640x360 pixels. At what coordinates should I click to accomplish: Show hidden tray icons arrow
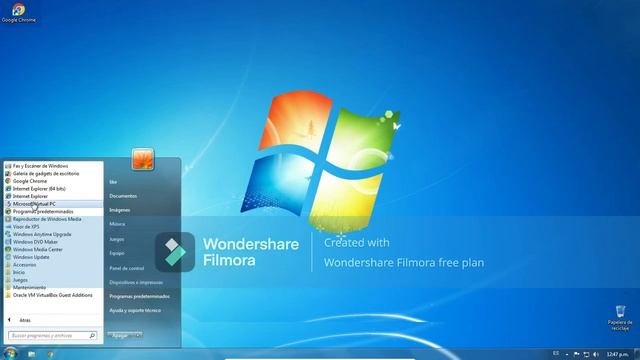(x=567, y=354)
